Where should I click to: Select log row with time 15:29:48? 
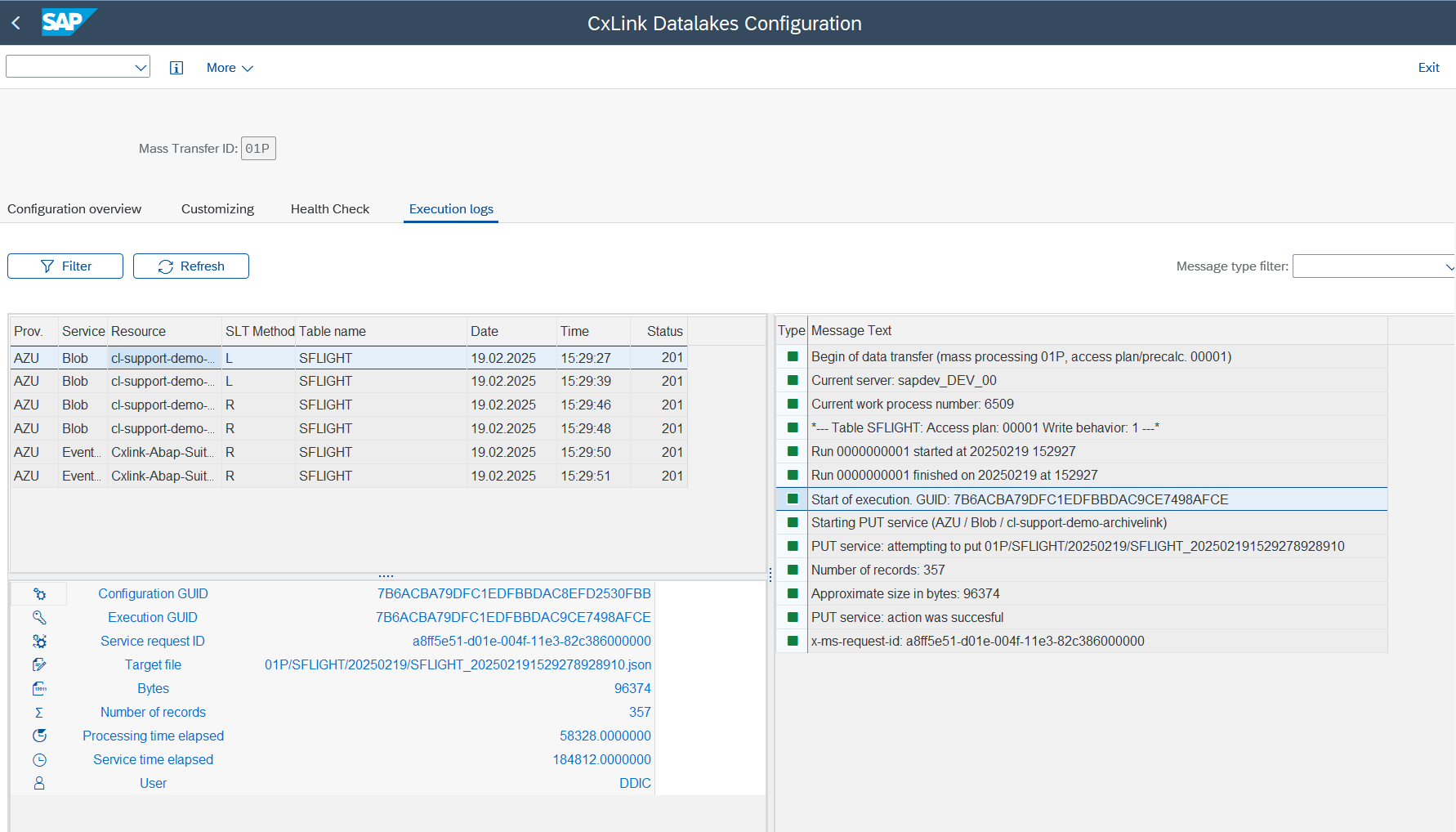349,429
